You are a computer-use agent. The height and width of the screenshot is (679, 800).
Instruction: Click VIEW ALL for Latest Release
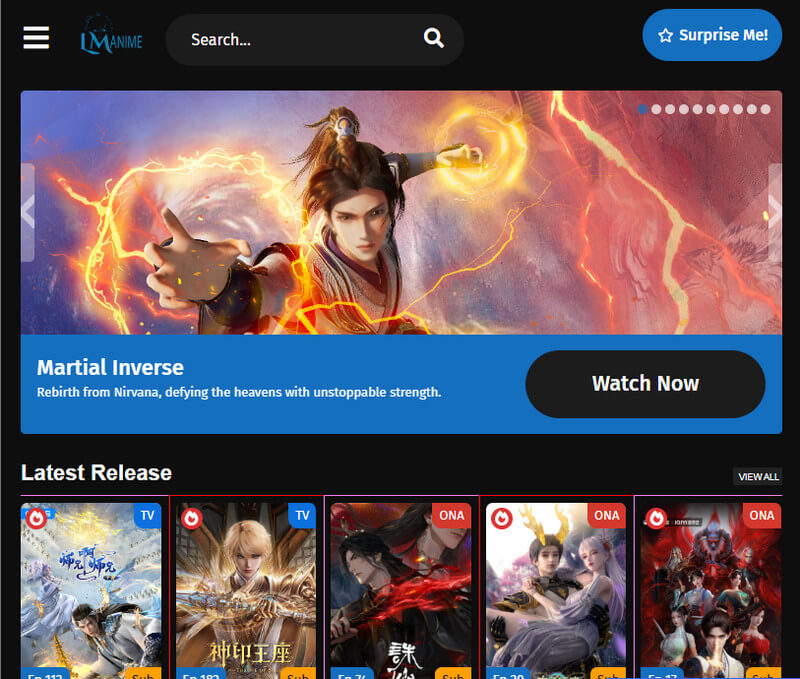[758, 476]
